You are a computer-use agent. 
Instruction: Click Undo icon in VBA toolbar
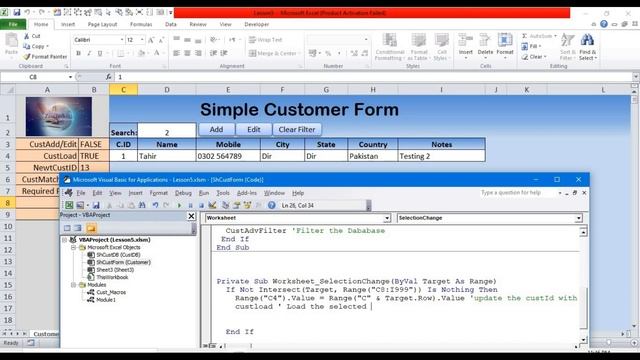pos(155,205)
